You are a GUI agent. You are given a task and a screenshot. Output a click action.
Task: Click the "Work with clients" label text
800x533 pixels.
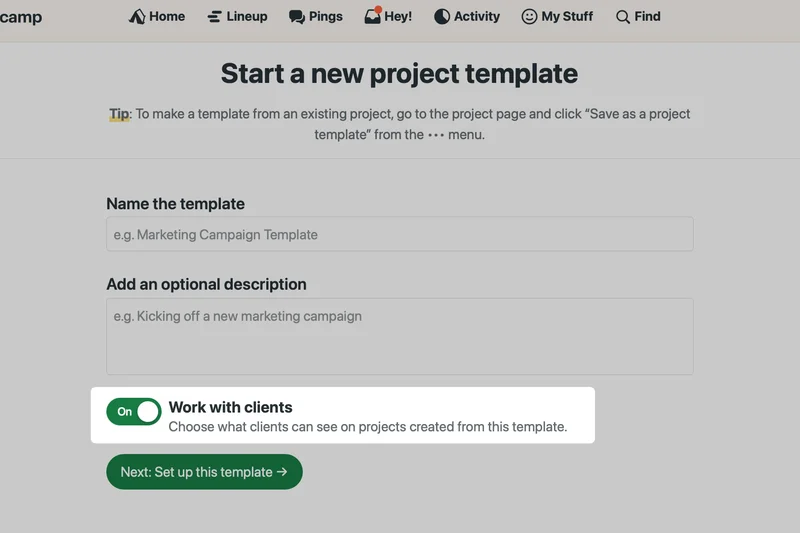[x=230, y=407]
